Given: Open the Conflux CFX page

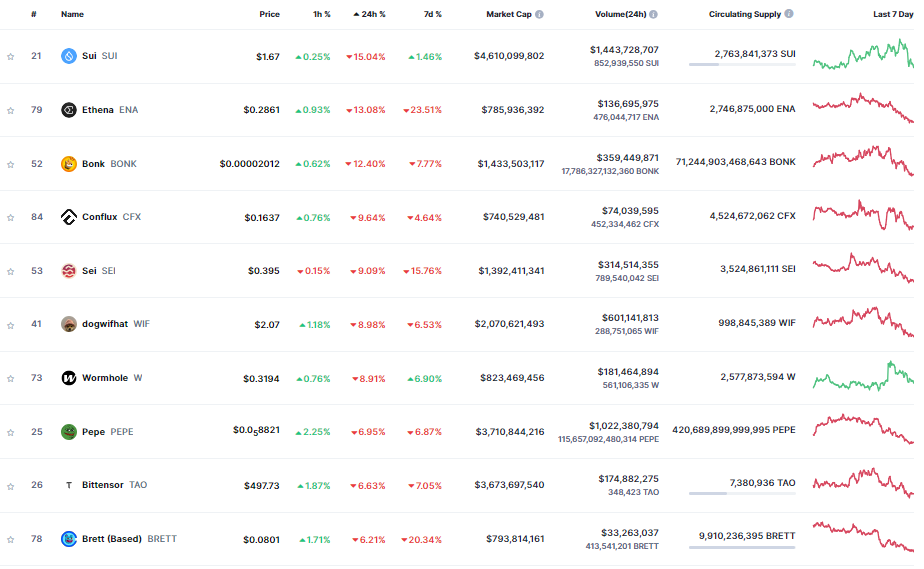Looking at the screenshot, I should 111,217.
